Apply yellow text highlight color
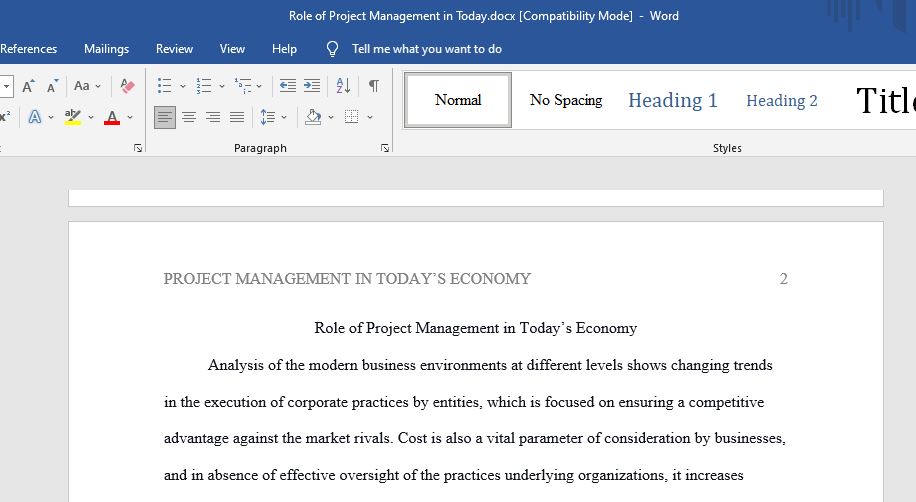Screen dimensions: 916x502 [x=72, y=117]
